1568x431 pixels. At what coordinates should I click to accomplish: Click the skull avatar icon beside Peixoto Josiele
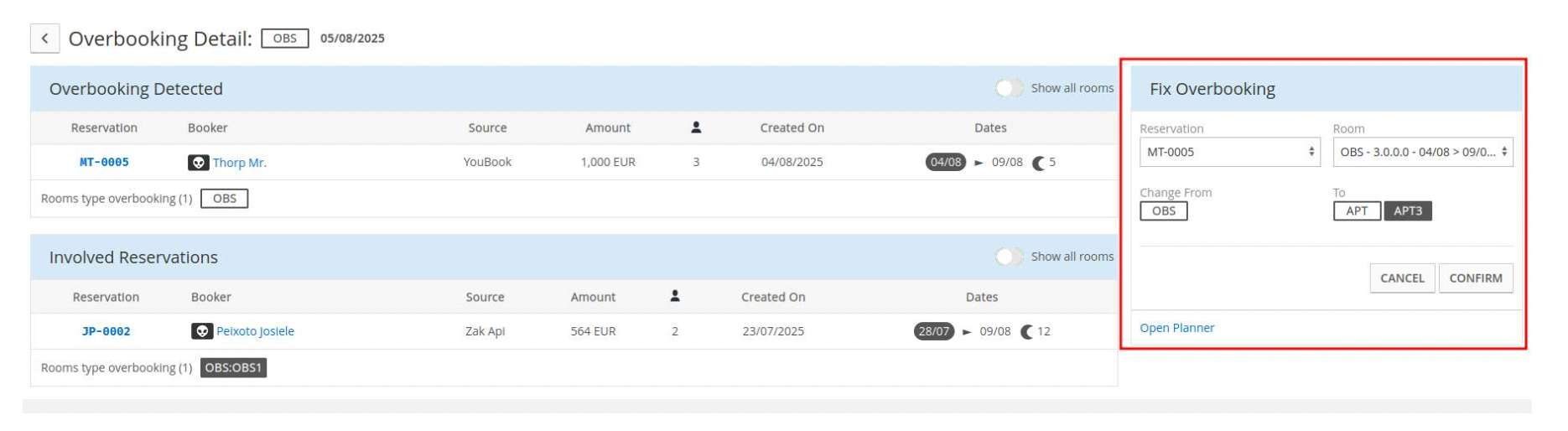pyautogui.click(x=201, y=331)
